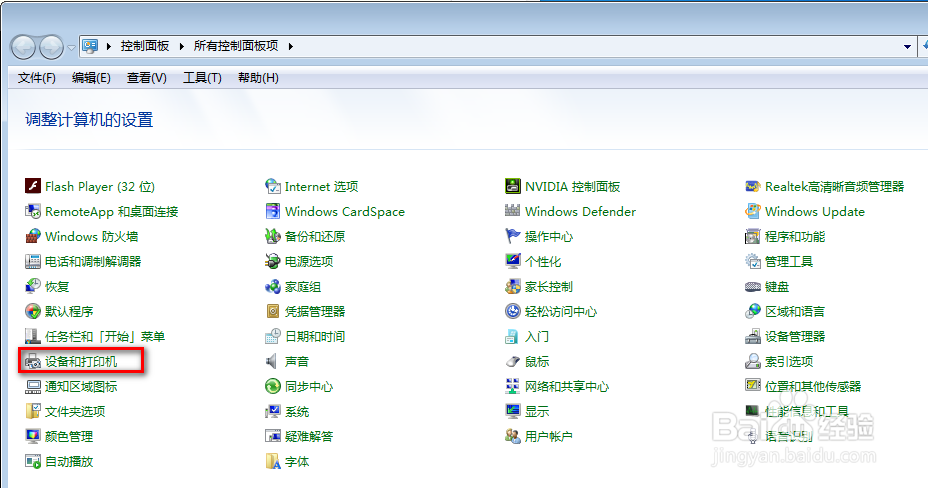
Task: Expand the arrow after 所有控制面板项 breadcrumb
Action: 291,46
